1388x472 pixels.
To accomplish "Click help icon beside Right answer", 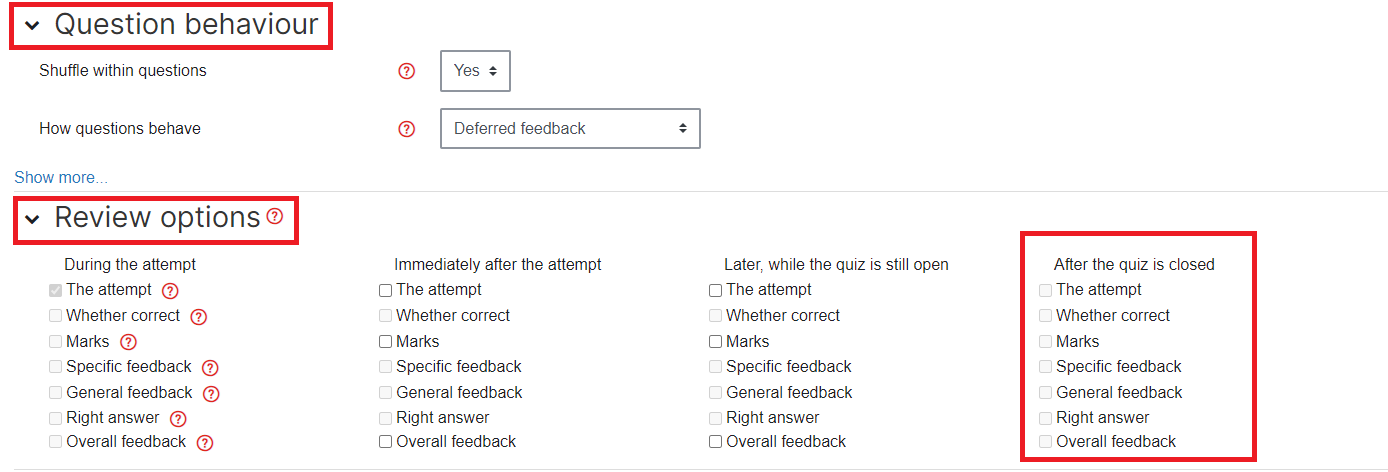I will [x=178, y=419].
